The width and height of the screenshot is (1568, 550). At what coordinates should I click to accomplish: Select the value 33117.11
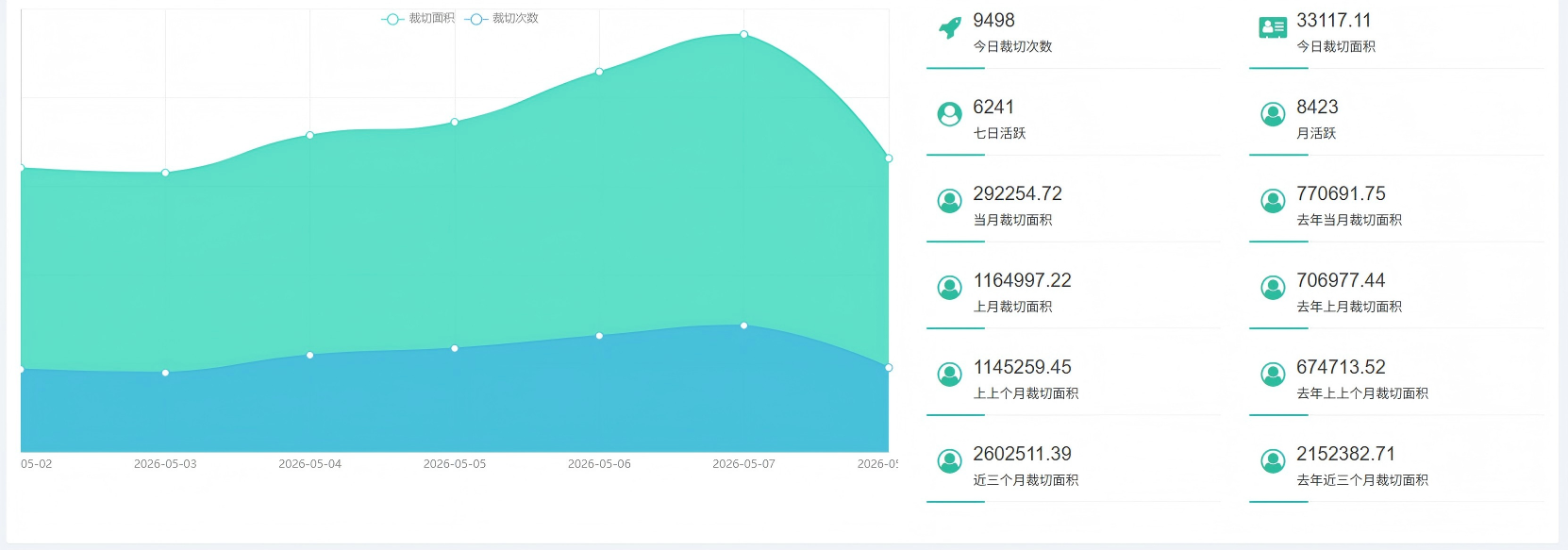[1333, 20]
